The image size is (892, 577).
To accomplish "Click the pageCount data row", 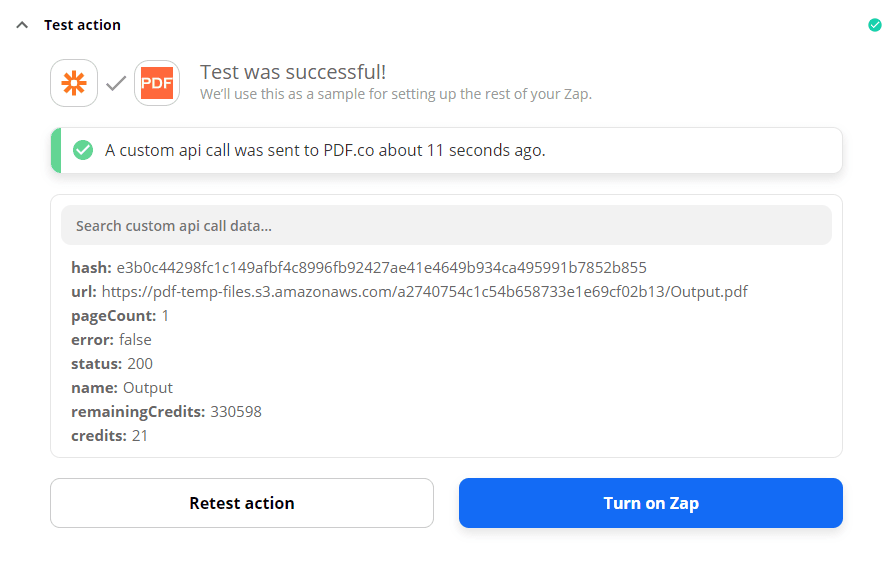I will [120, 316].
